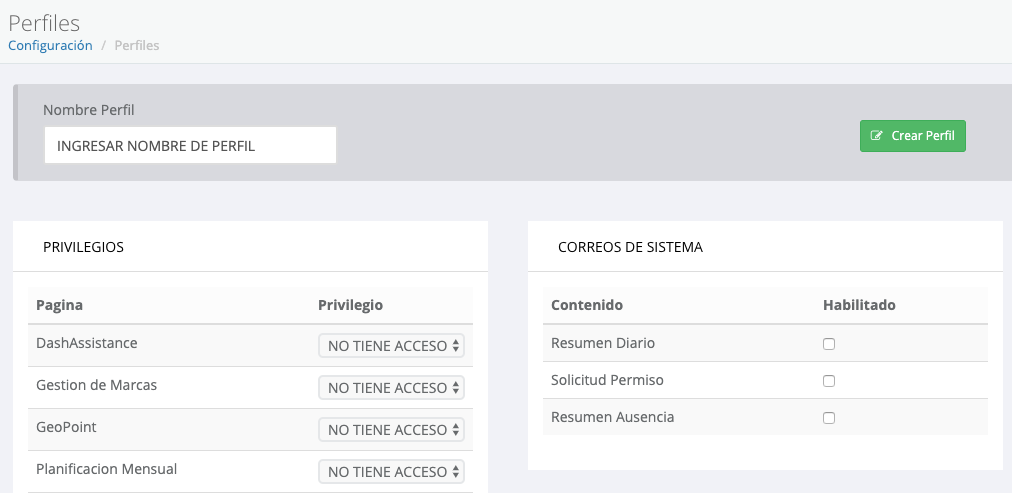The image size is (1012, 493).
Task: Click the Resumen Diario row label
Action: [603, 343]
